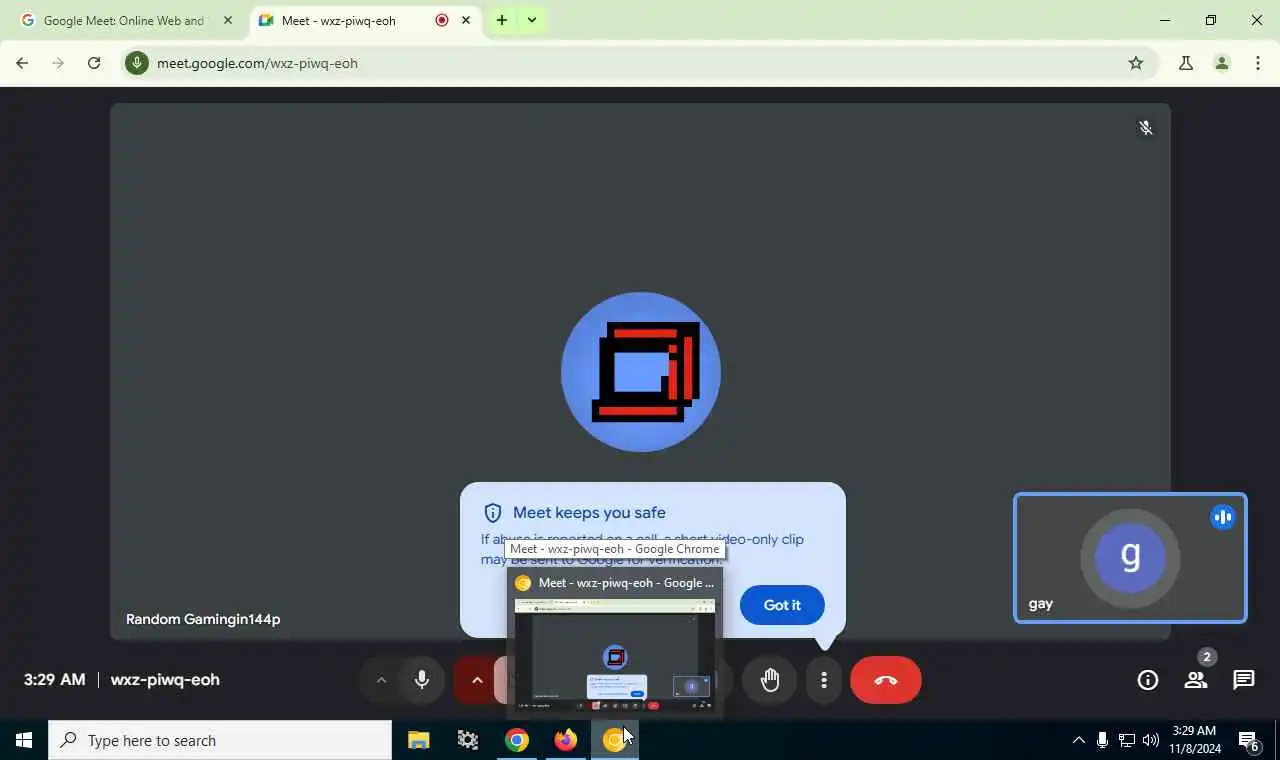Expand audio settings chevron beside microphone

[x=381, y=680]
